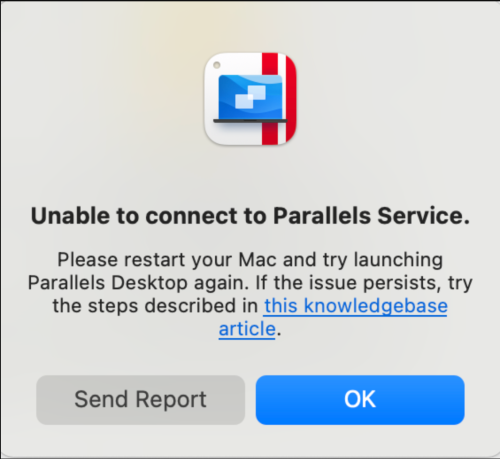Click the small dot in icon's top-left corner

pos(216,65)
